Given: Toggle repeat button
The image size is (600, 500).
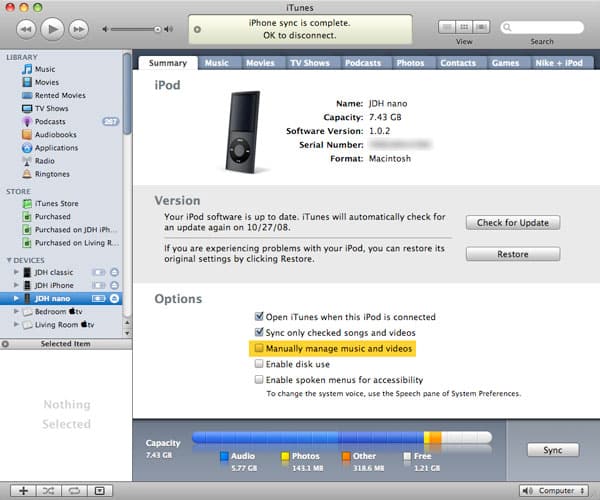Looking at the screenshot, I should click(x=74, y=491).
